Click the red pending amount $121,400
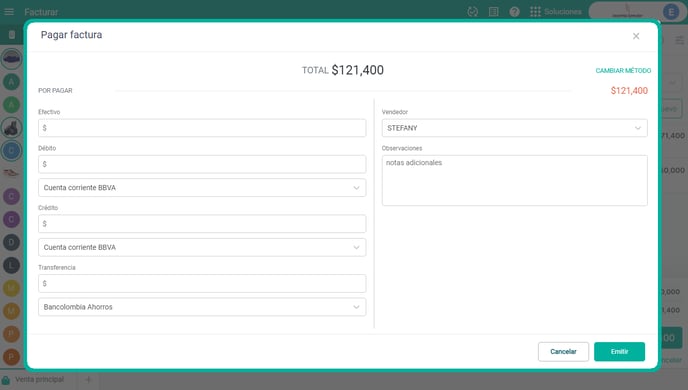 [629, 91]
